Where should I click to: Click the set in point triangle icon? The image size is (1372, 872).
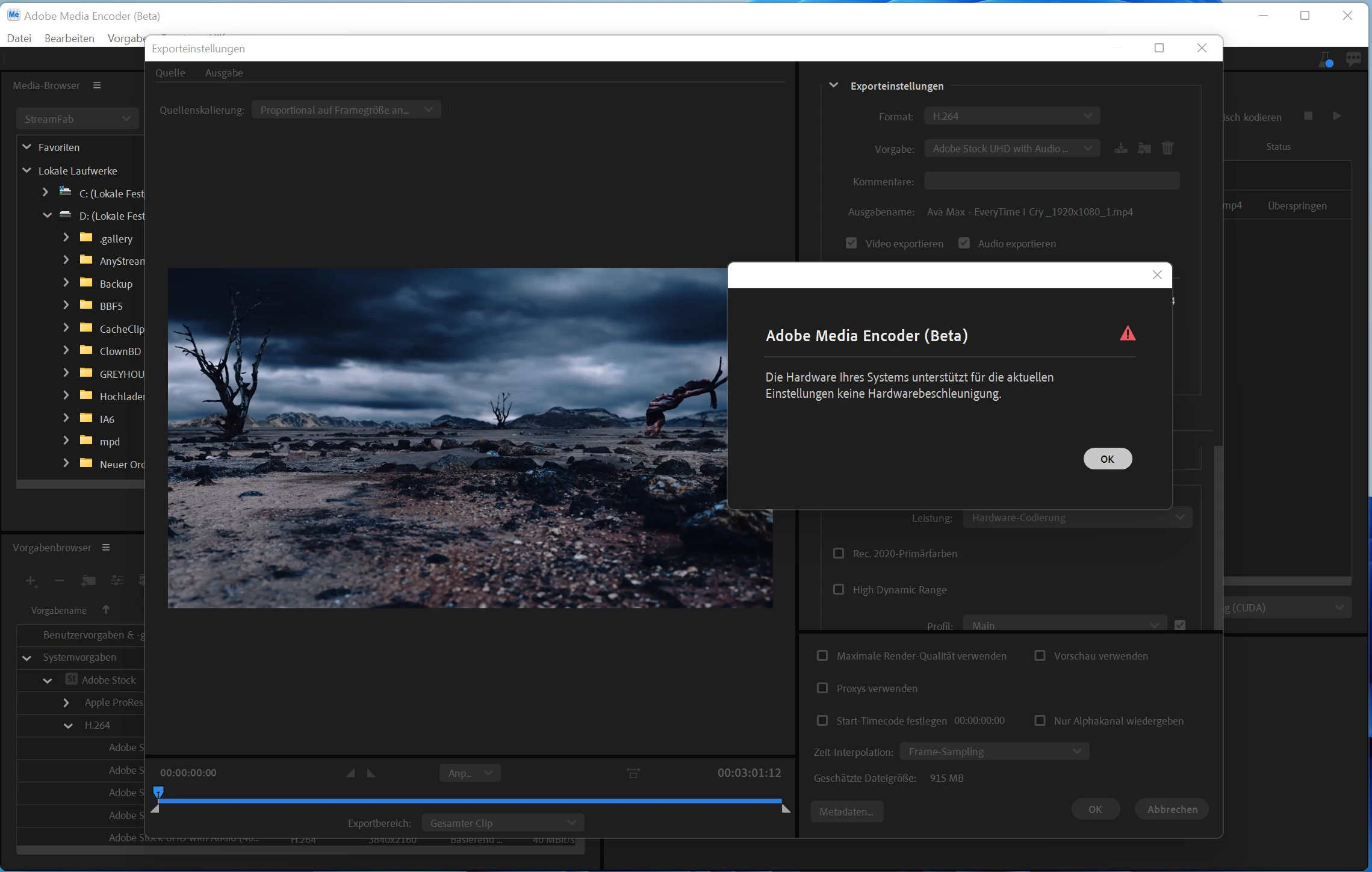tap(350, 773)
